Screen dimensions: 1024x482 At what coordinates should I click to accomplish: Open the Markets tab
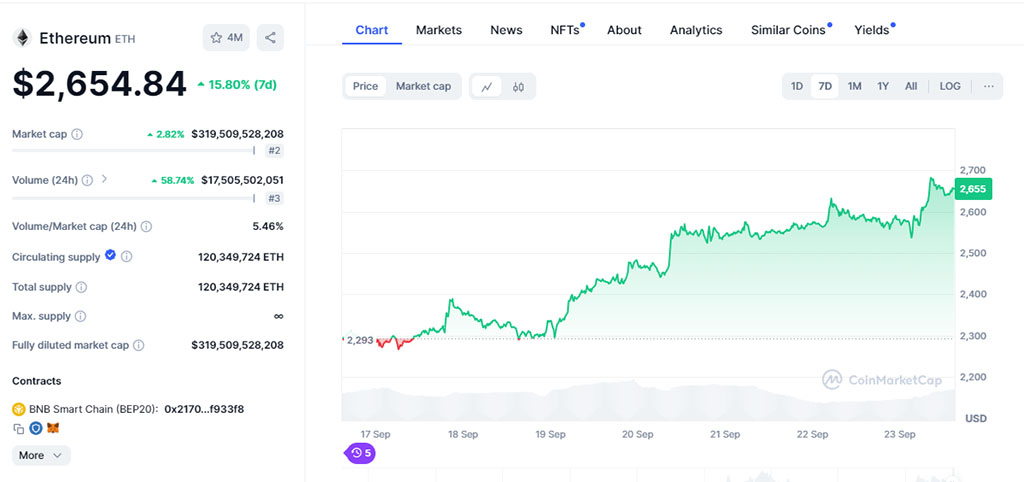pyautogui.click(x=439, y=30)
